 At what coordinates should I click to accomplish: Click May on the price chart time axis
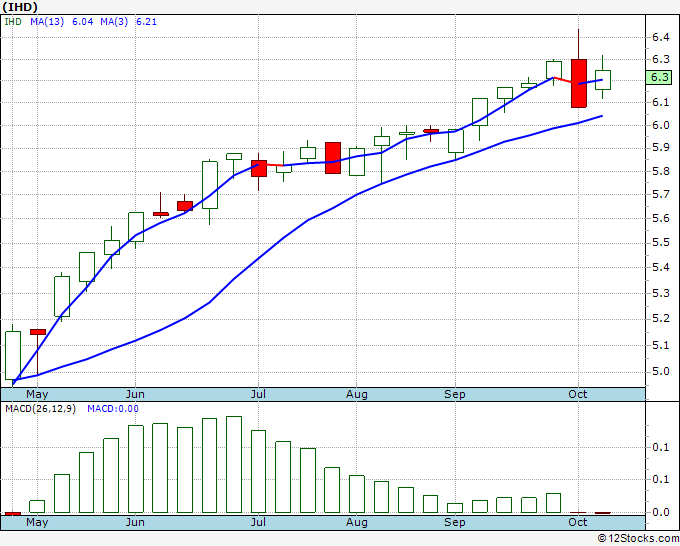click(37, 394)
